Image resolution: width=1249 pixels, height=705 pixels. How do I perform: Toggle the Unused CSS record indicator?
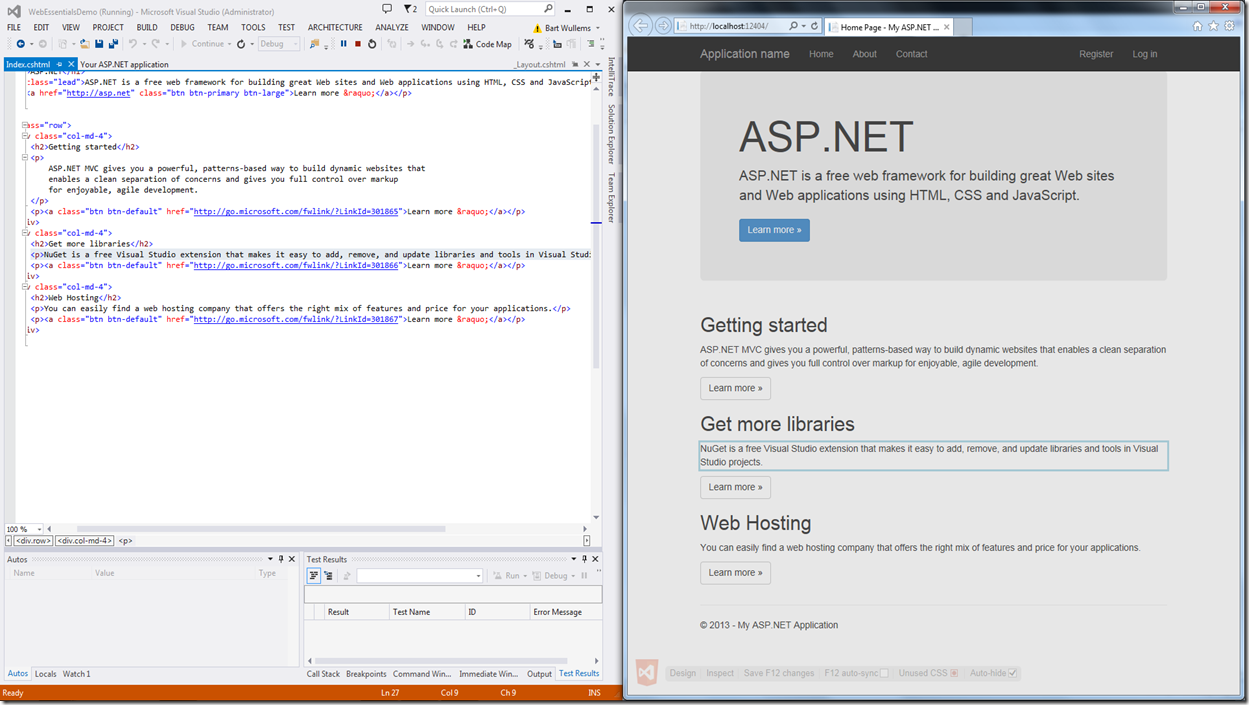pyautogui.click(x=955, y=673)
